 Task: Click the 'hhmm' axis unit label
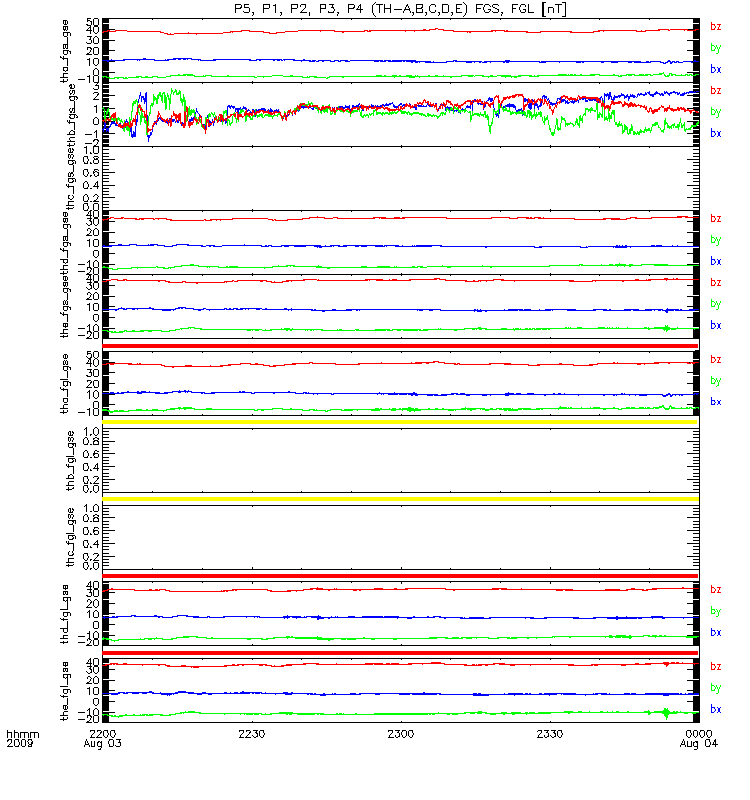pos(22,734)
